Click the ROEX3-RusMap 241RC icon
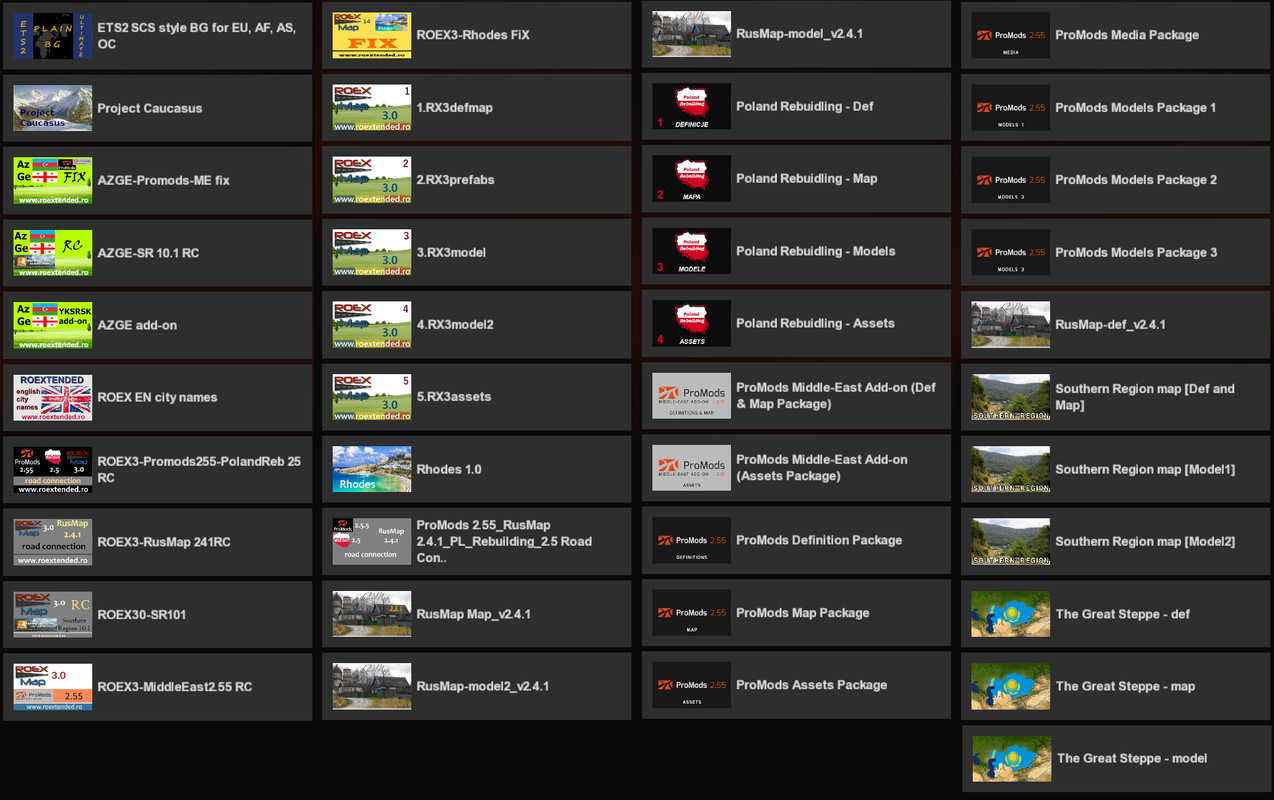 53,542
